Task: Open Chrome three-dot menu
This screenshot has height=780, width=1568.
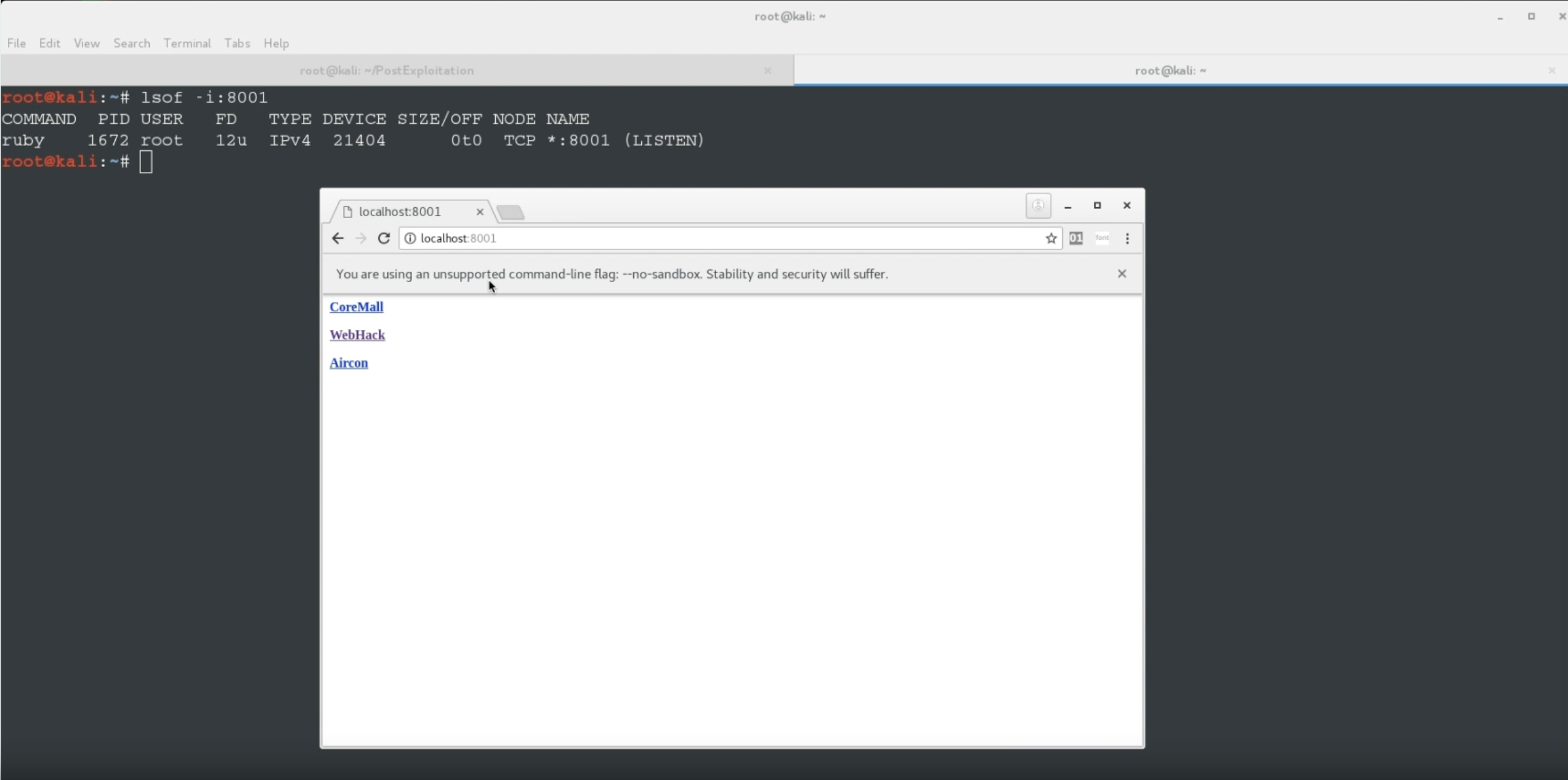Action: pyautogui.click(x=1127, y=238)
